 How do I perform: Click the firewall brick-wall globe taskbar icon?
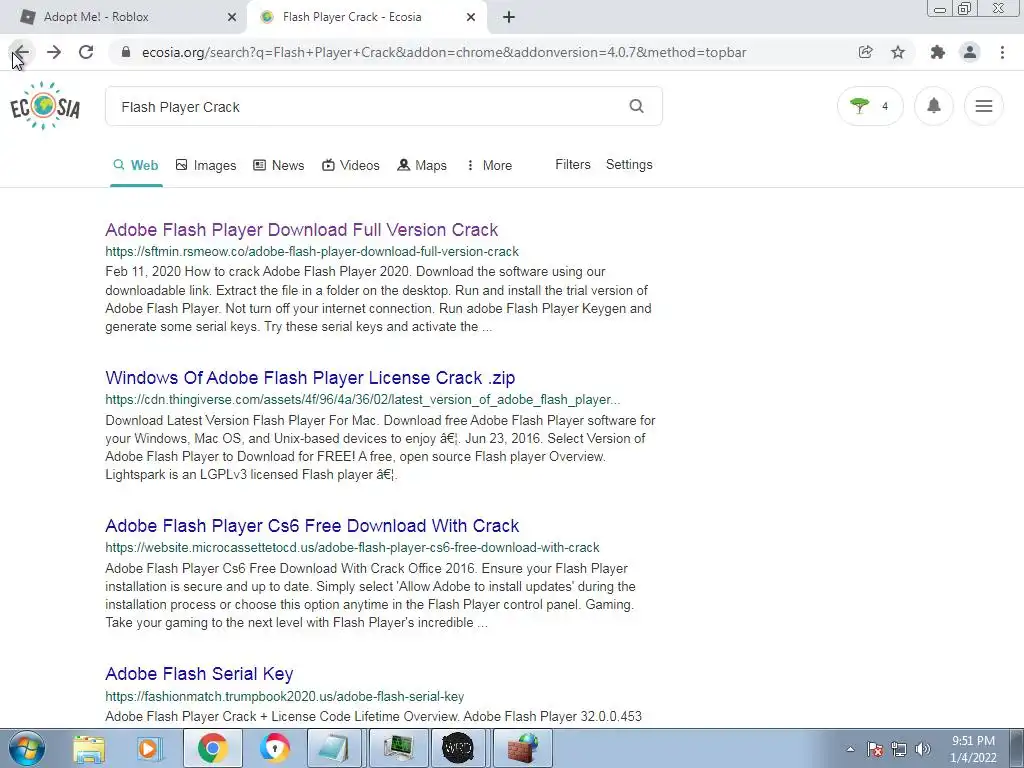[x=522, y=748]
